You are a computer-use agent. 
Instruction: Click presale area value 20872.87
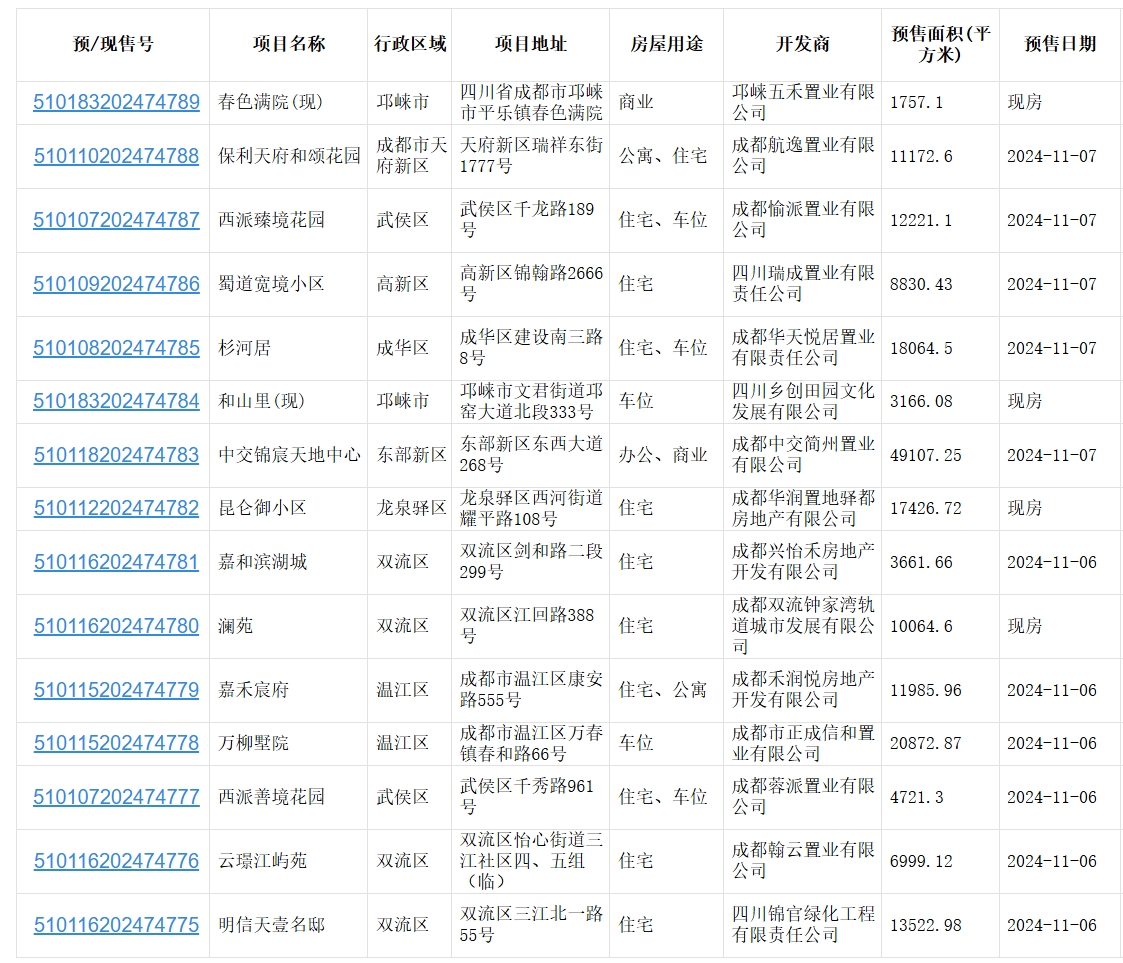[x=925, y=744]
